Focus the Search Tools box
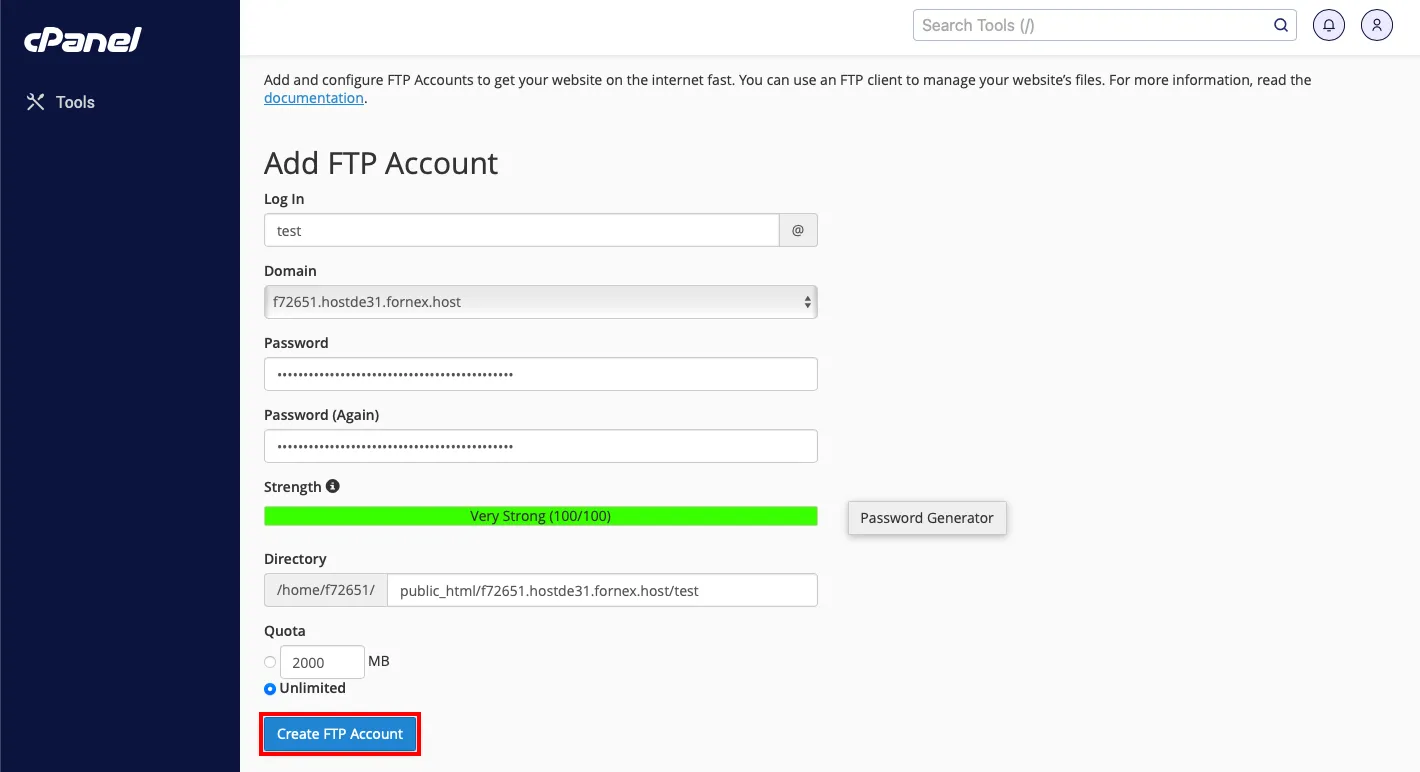The image size is (1420, 772). tap(1092, 26)
